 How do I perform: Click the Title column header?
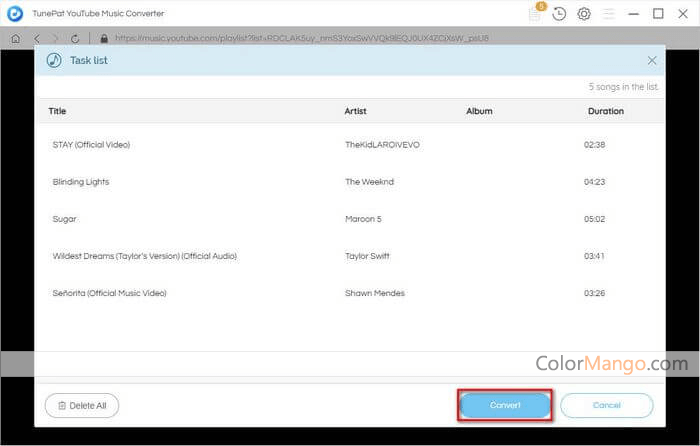57,111
